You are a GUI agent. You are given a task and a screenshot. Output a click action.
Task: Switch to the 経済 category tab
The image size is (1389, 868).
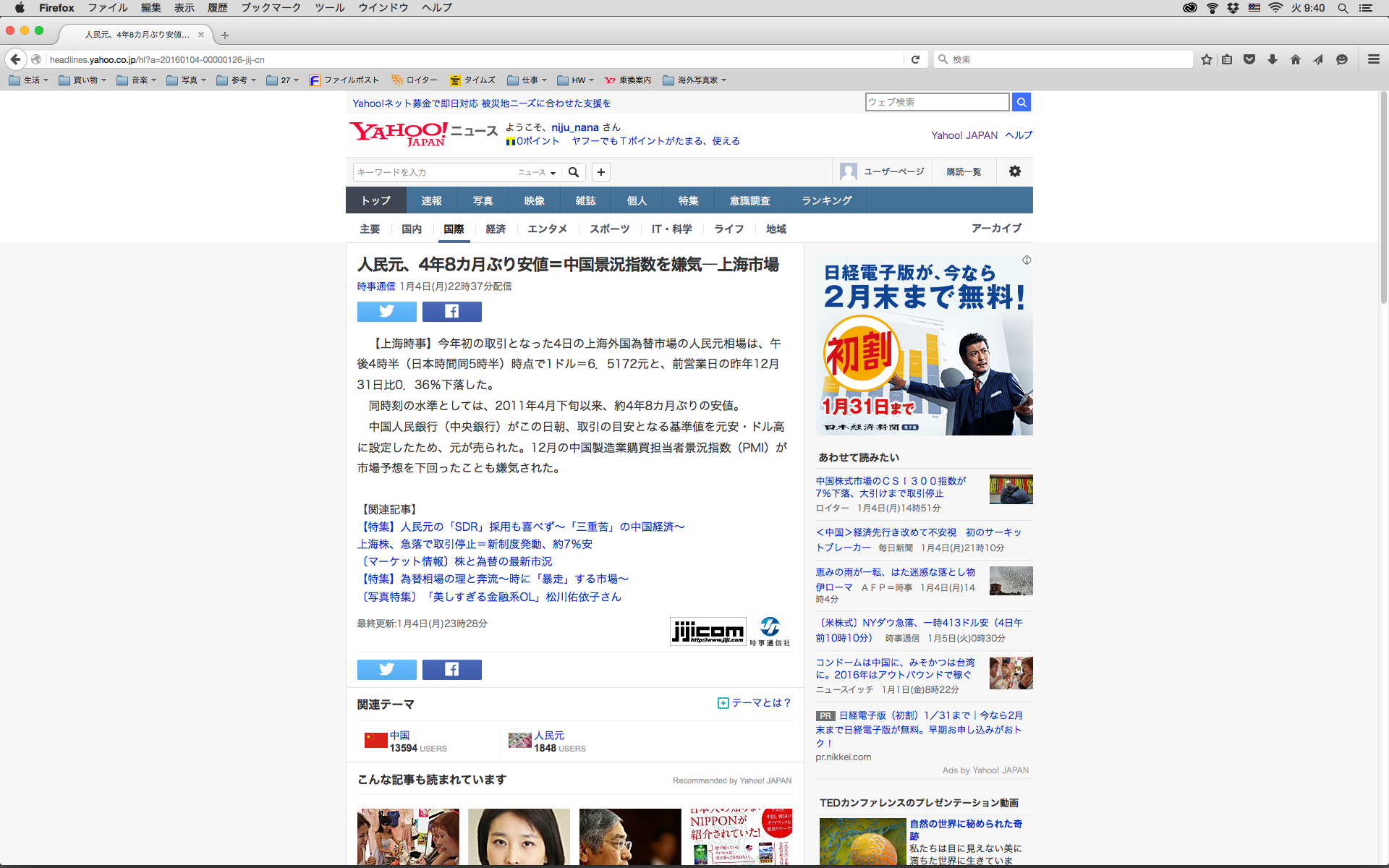496,229
